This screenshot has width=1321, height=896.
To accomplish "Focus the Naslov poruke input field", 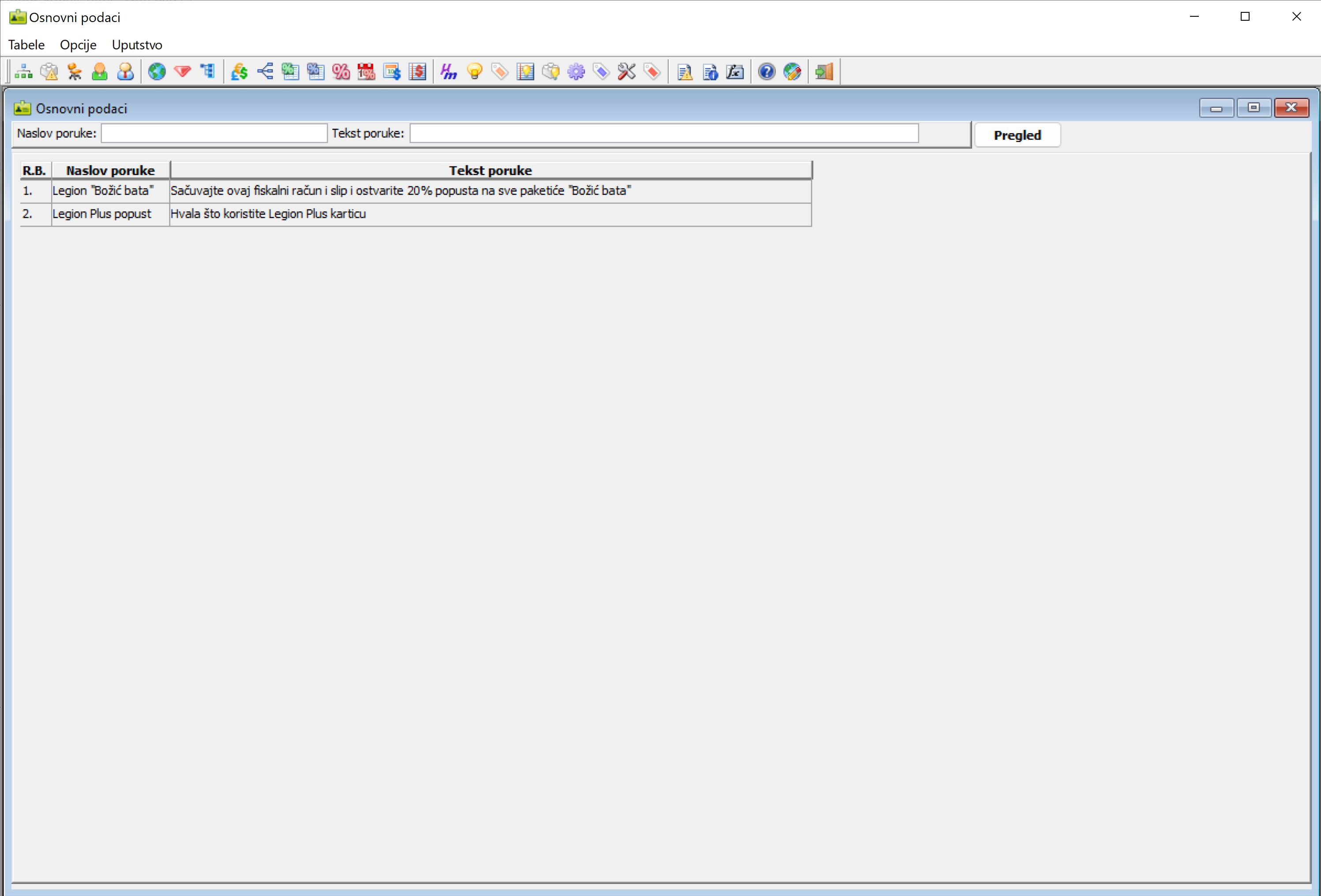I will pyautogui.click(x=214, y=134).
